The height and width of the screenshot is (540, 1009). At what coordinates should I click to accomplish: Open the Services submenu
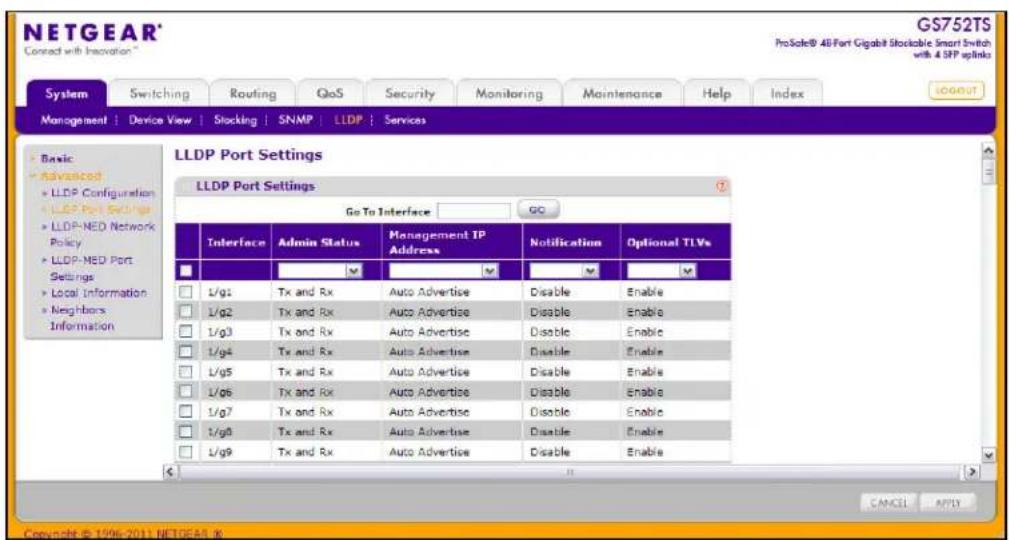pos(405,120)
